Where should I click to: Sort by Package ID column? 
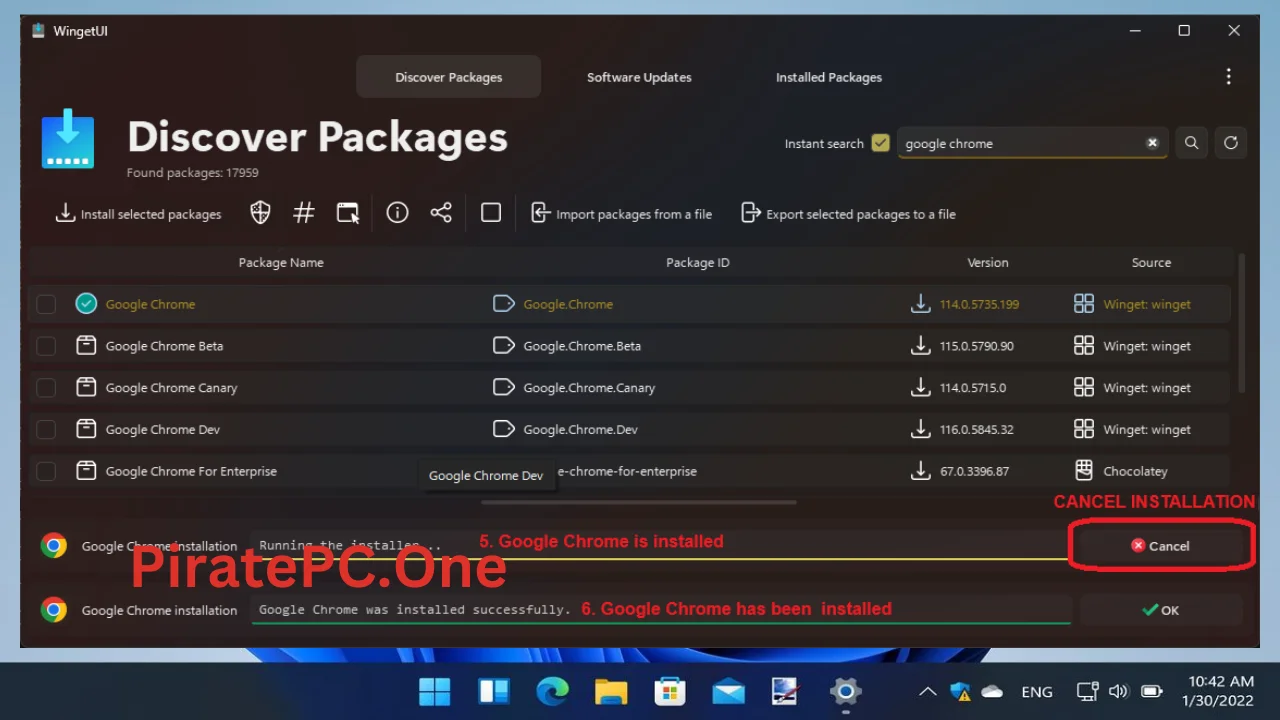click(698, 262)
